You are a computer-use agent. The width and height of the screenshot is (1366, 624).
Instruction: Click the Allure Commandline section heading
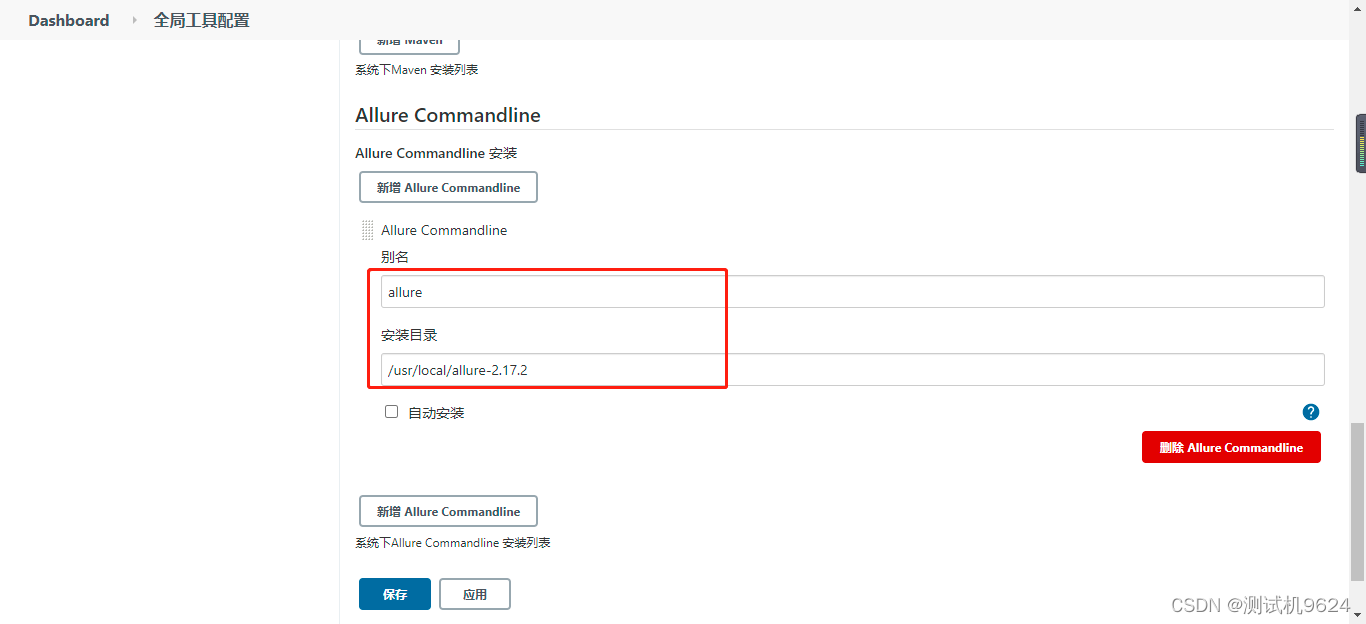[448, 115]
